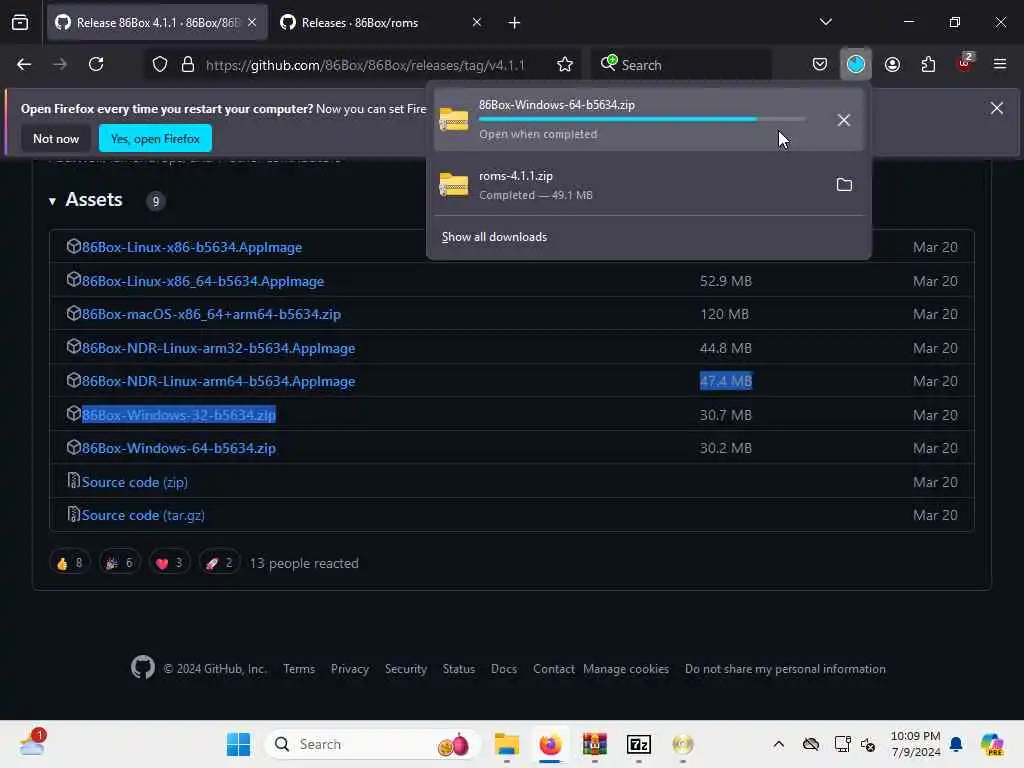Toggle the party popper reaction
The height and width of the screenshot is (768, 1024).
pos(120,562)
